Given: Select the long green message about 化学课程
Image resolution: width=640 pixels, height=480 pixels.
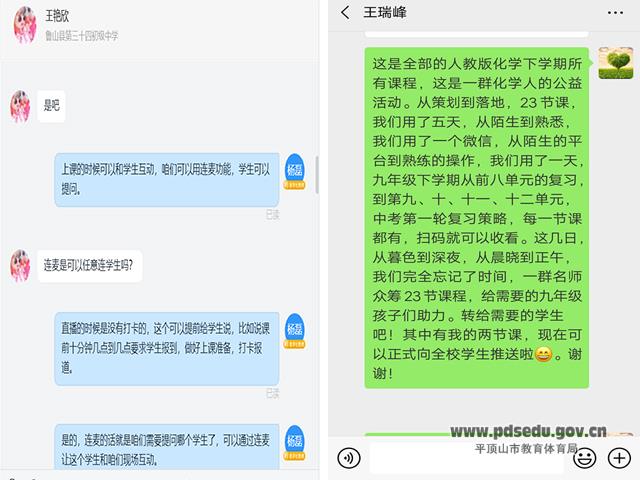Looking at the screenshot, I should tap(476, 218).
